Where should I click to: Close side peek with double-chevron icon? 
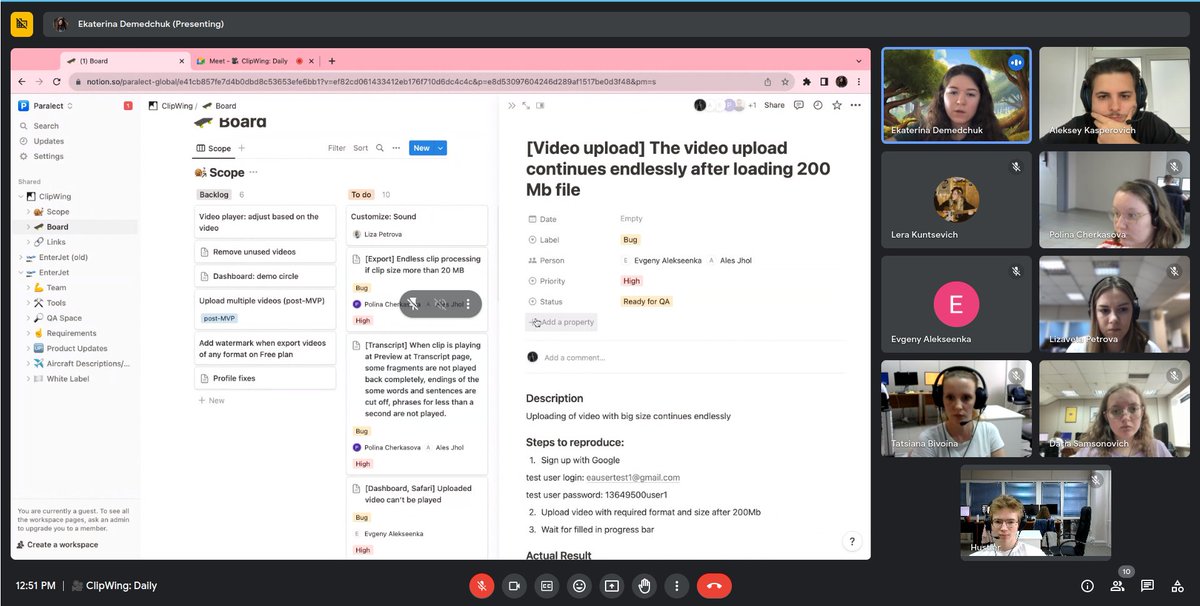pos(512,105)
